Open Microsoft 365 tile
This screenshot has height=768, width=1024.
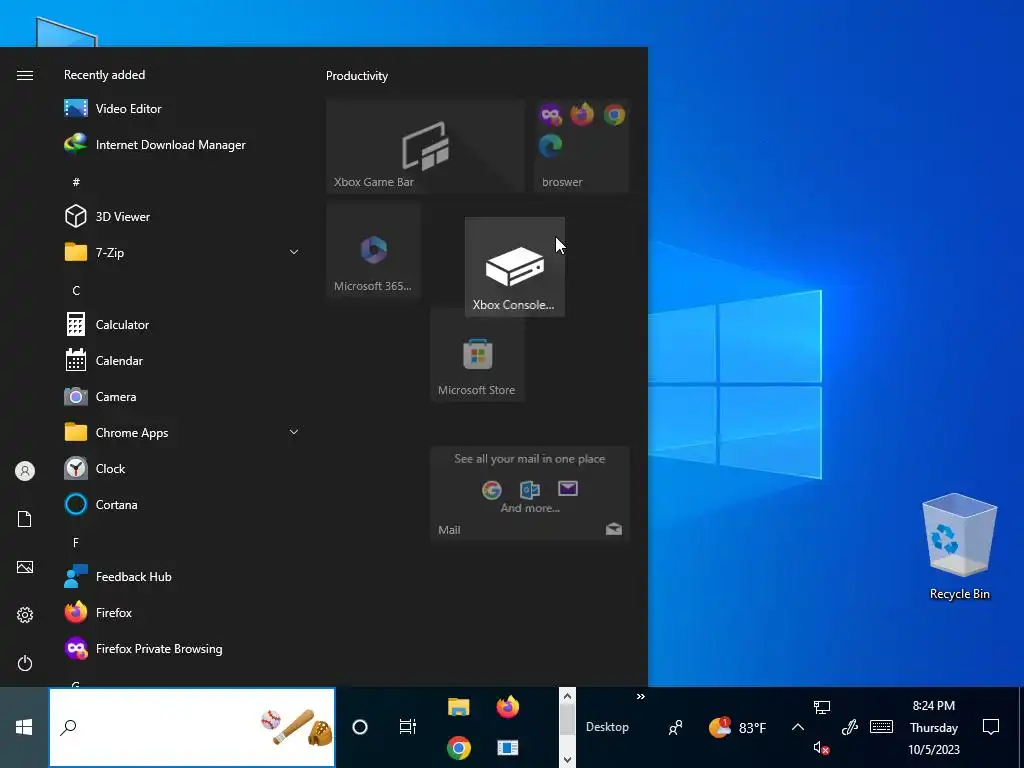373,250
